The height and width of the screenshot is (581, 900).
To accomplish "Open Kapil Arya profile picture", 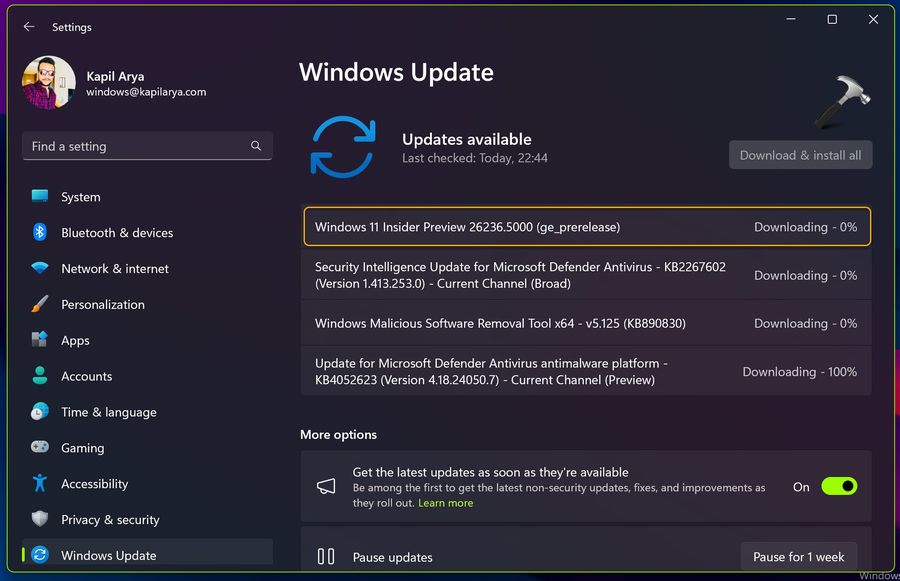I will pos(49,83).
